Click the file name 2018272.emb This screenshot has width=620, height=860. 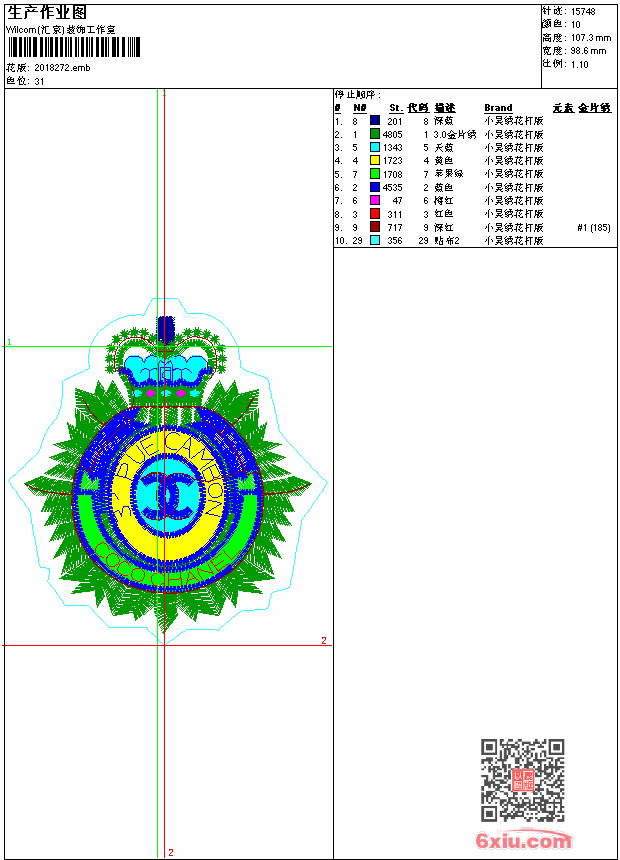tap(62, 67)
